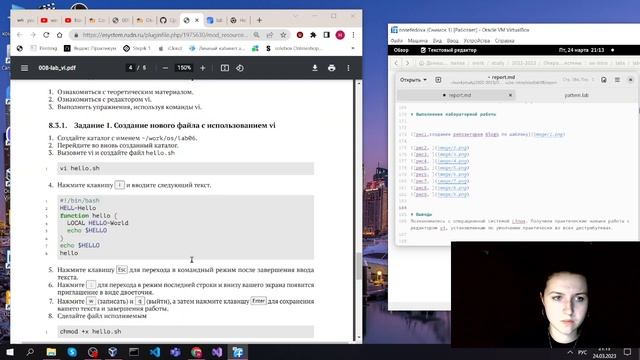Open VirtualBox from taskbar
The image size is (640, 360).
click(113, 352)
